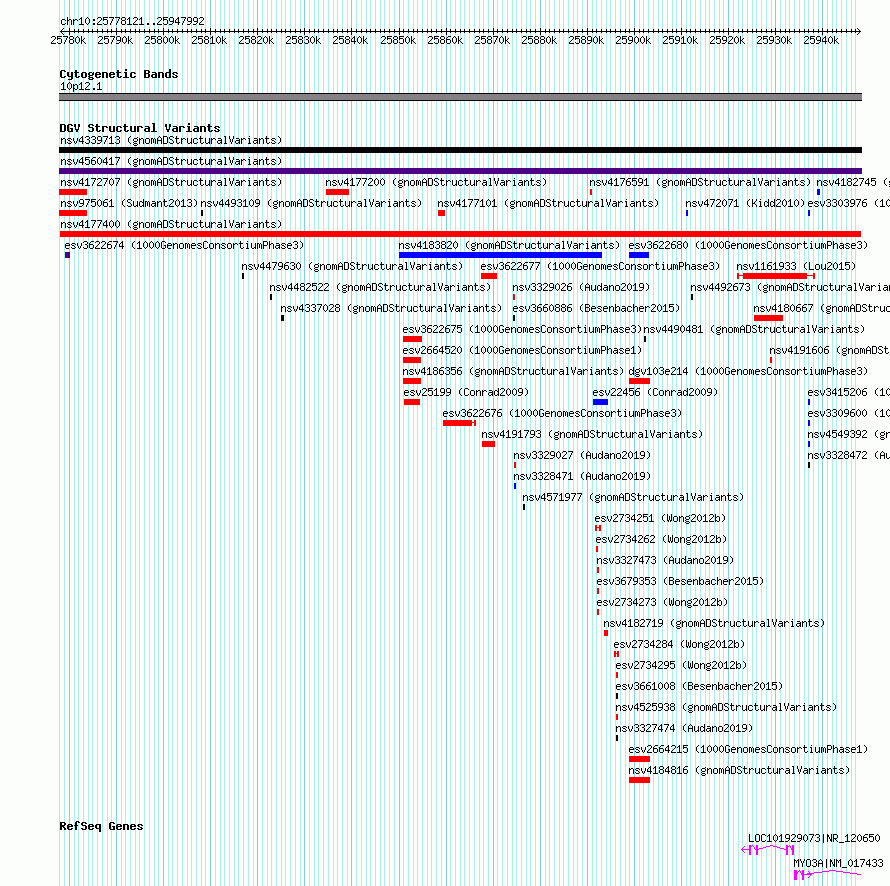Select the nsv4177400 long red variant bar
This screenshot has height=886, width=890.
coord(460,234)
